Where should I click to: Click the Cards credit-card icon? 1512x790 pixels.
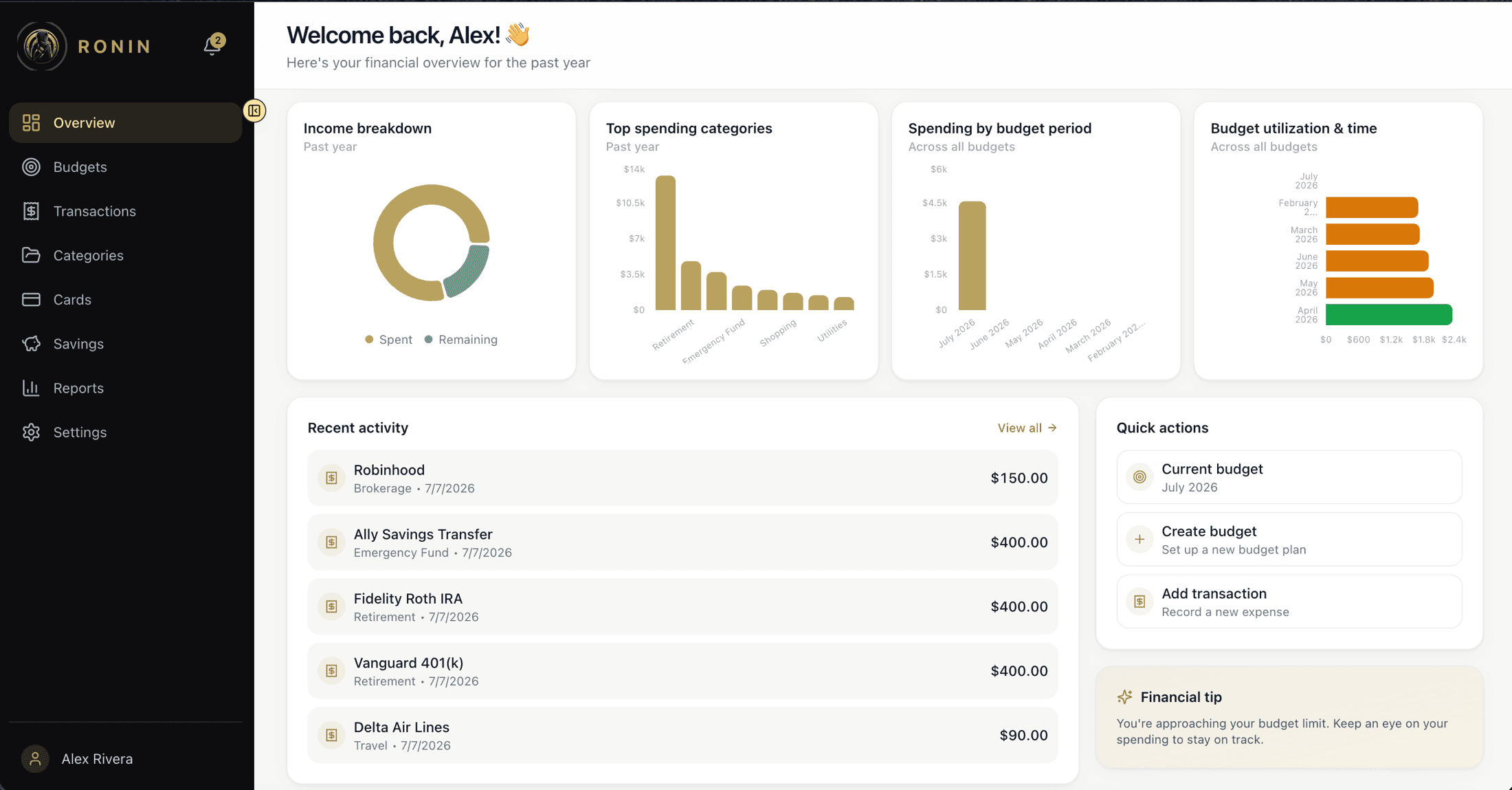tap(31, 300)
